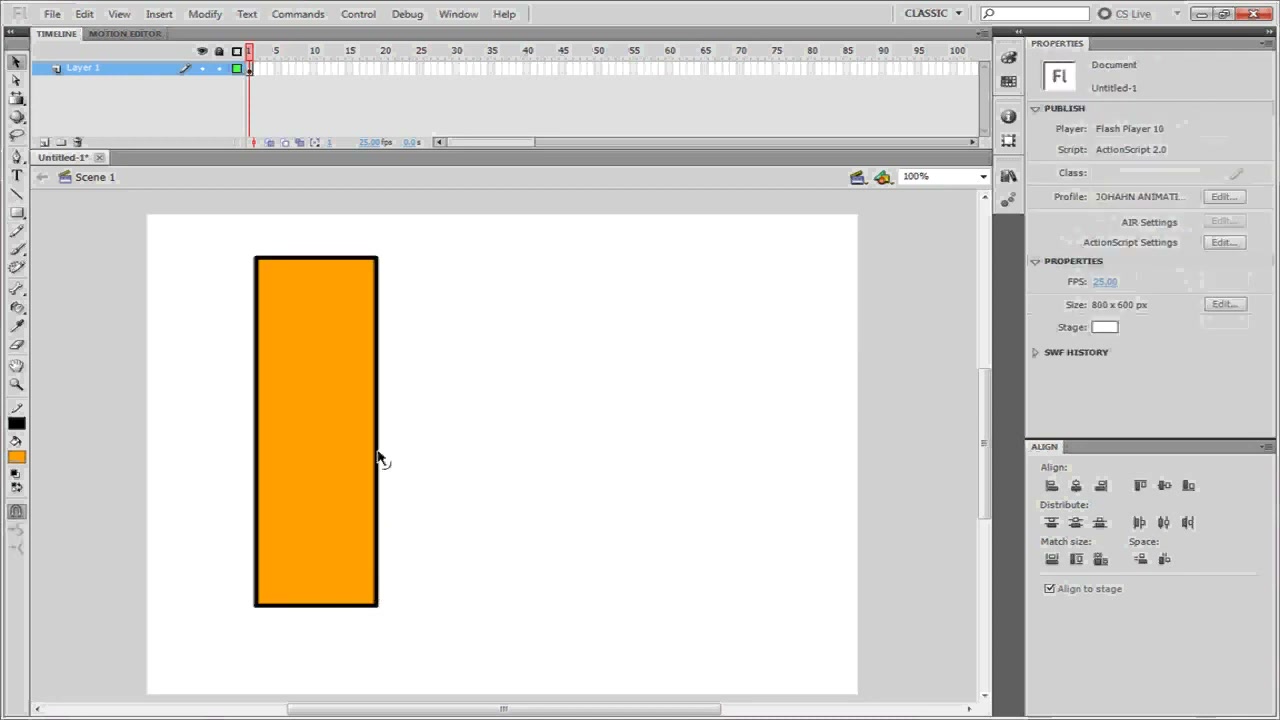Collapse the PUBLISH section
Image resolution: width=1280 pixels, height=720 pixels.
tap(1036, 108)
